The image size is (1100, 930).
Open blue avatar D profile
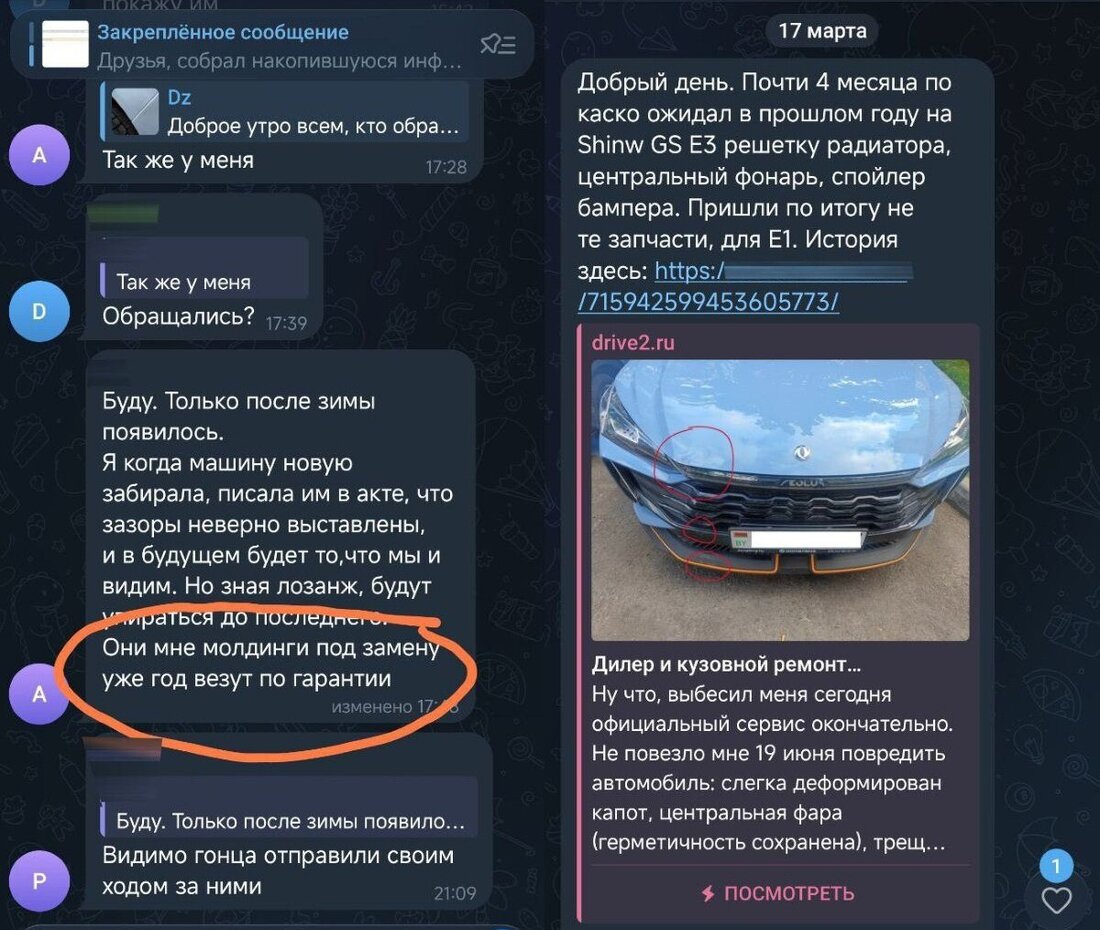39,311
